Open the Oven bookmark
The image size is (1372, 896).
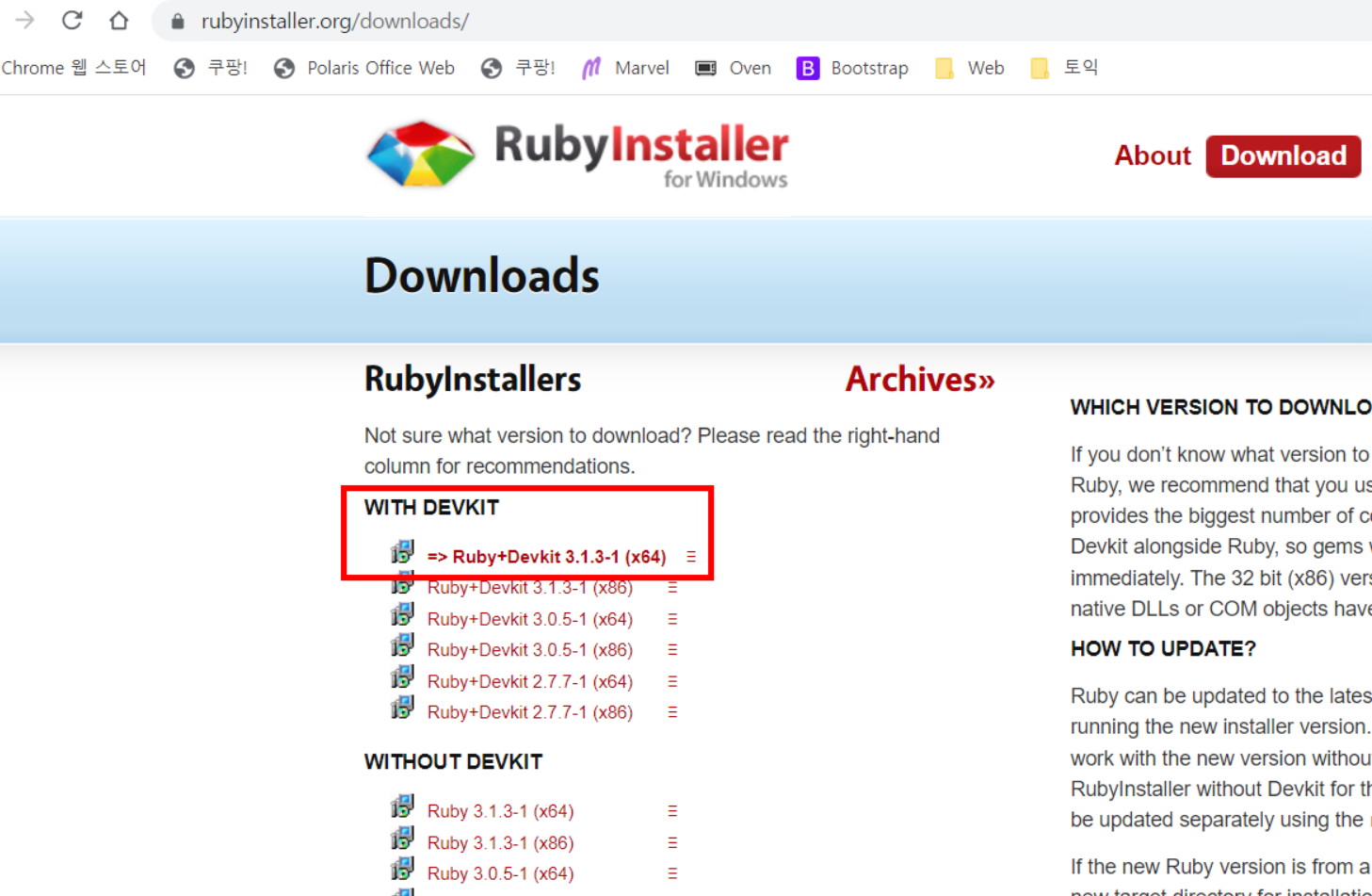734,68
